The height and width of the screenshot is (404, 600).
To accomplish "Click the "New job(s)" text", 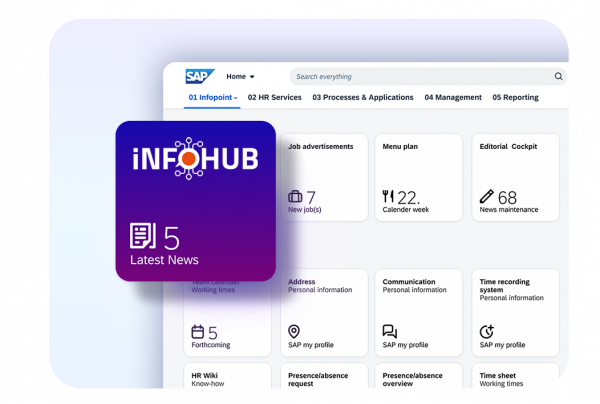I will pos(305,210).
